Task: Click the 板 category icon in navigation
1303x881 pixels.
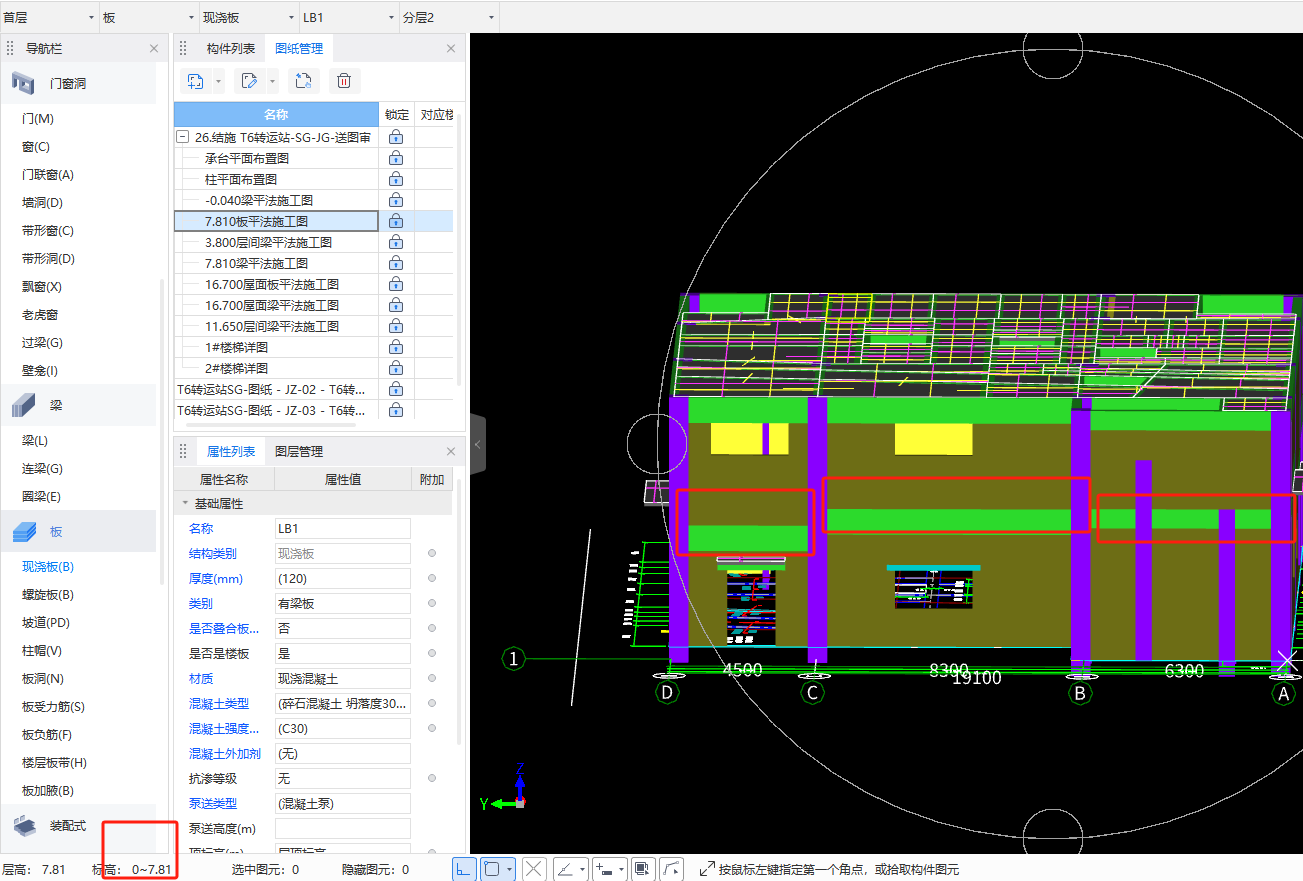Action: pos(25,532)
